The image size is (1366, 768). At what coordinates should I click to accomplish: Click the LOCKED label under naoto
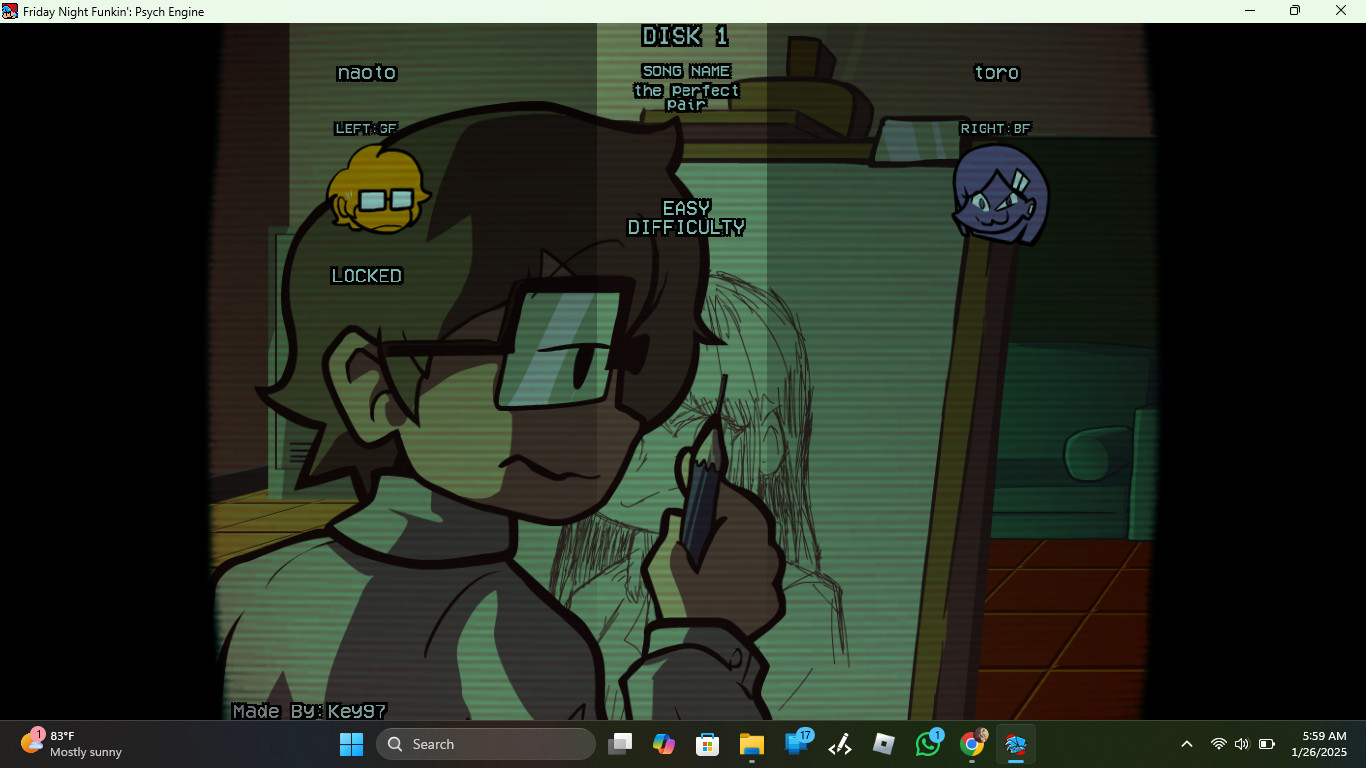(x=367, y=276)
